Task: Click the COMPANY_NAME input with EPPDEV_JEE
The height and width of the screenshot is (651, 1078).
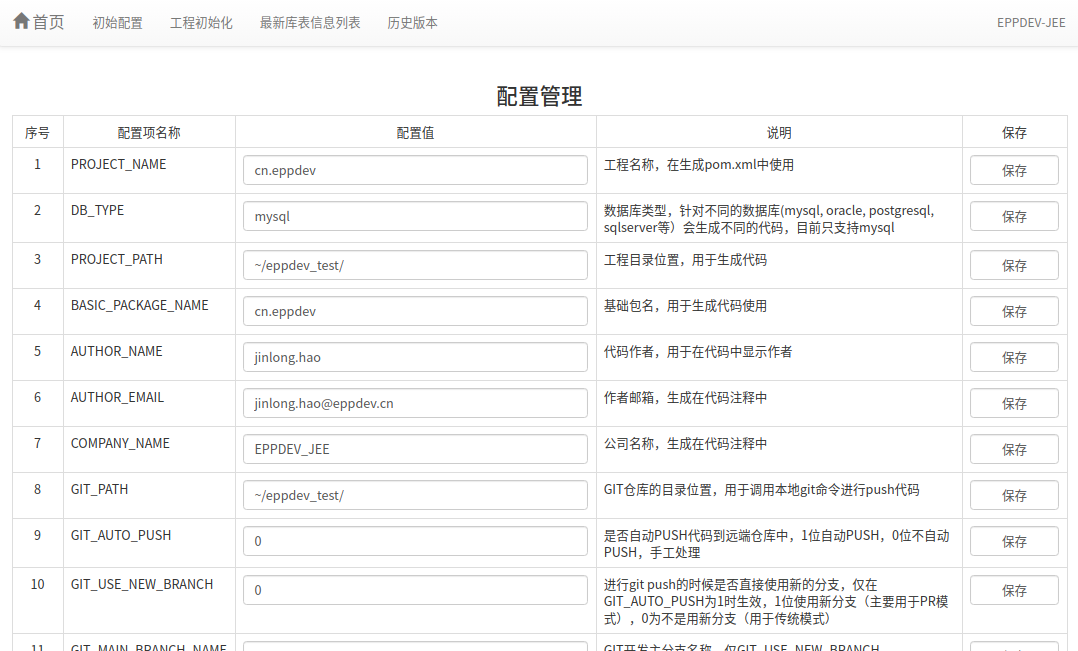Action: (415, 450)
